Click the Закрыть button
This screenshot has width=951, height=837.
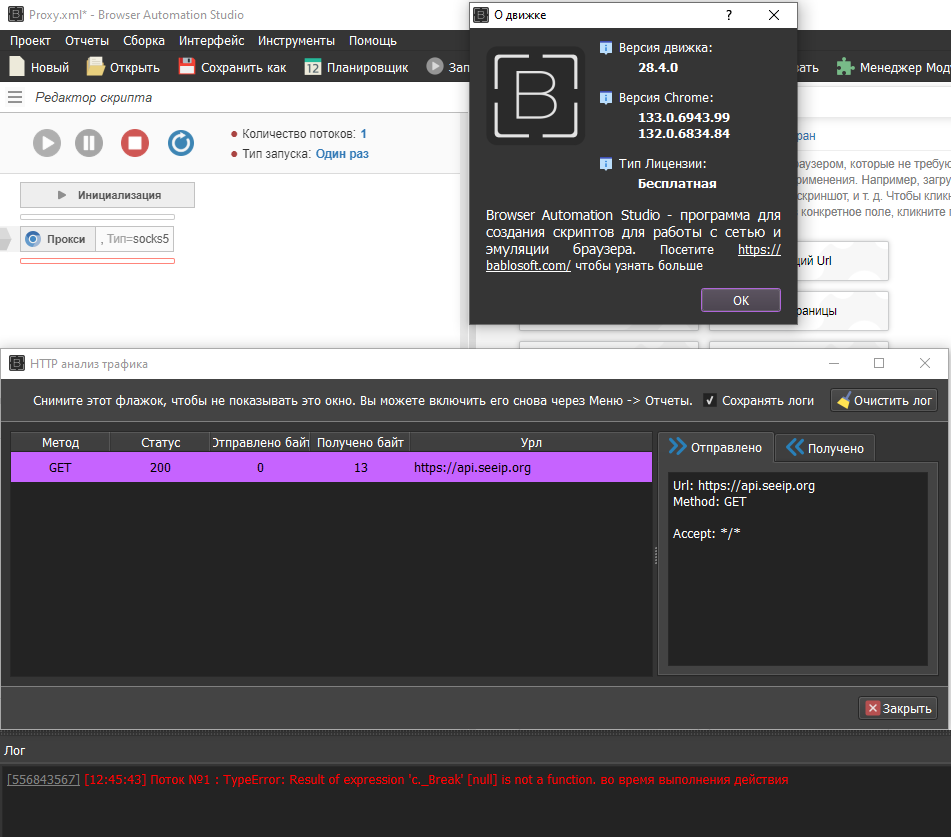pyautogui.click(x=897, y=708)
